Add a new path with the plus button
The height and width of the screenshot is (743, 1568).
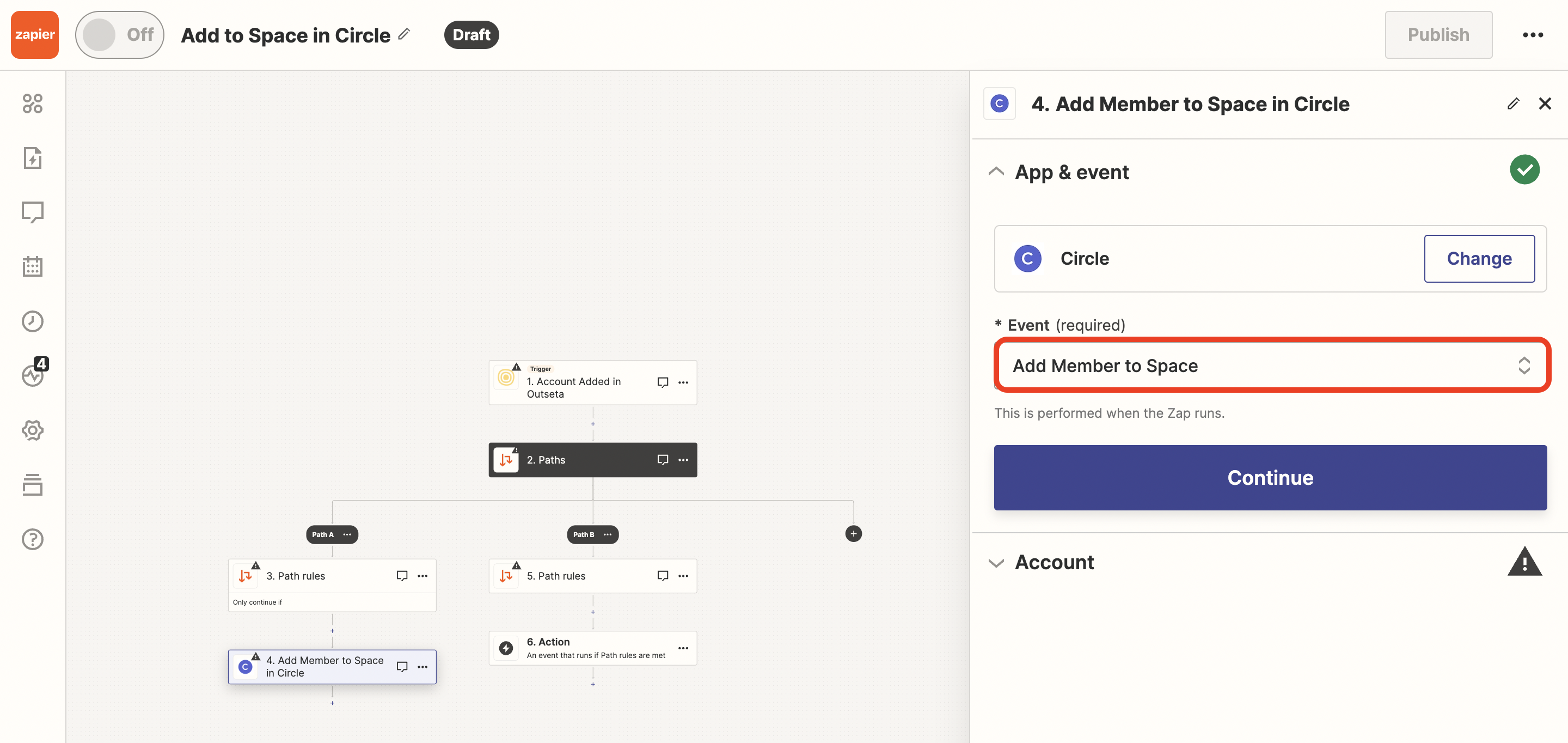pyautogui.click(x=853, y=533)
